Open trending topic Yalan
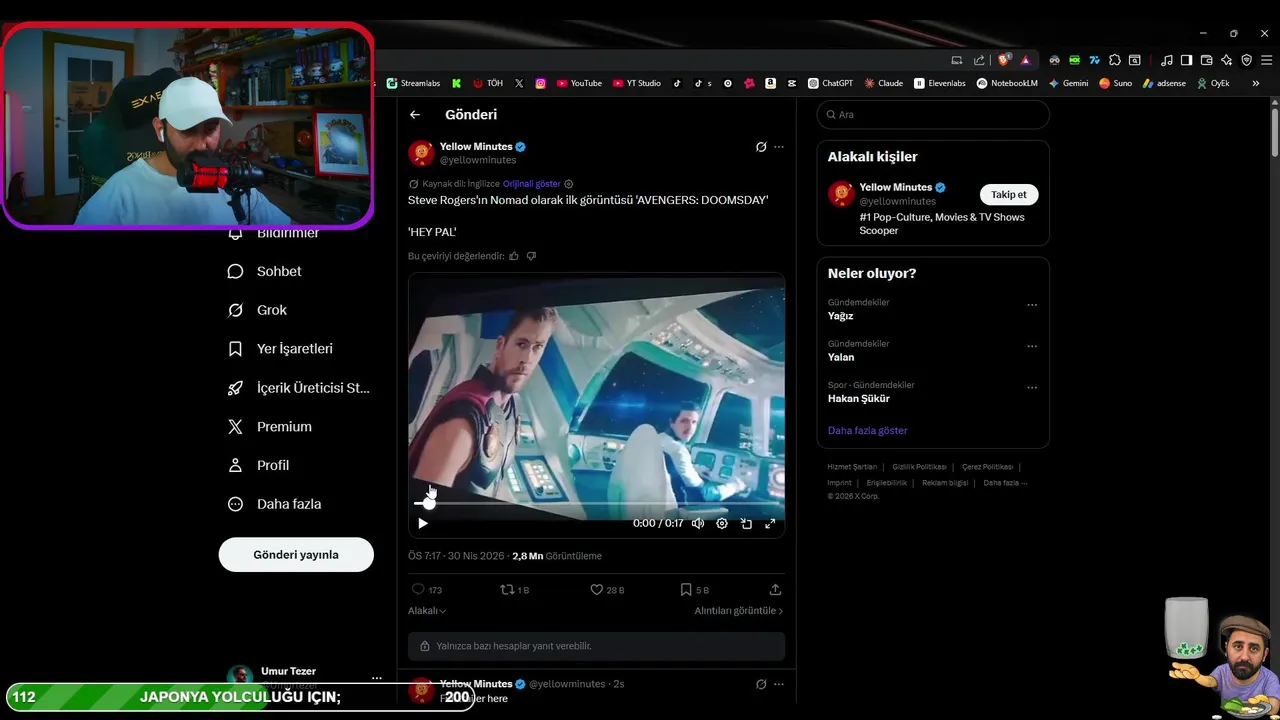Viewport: 1280px width, 720px height. coord(841,357)
